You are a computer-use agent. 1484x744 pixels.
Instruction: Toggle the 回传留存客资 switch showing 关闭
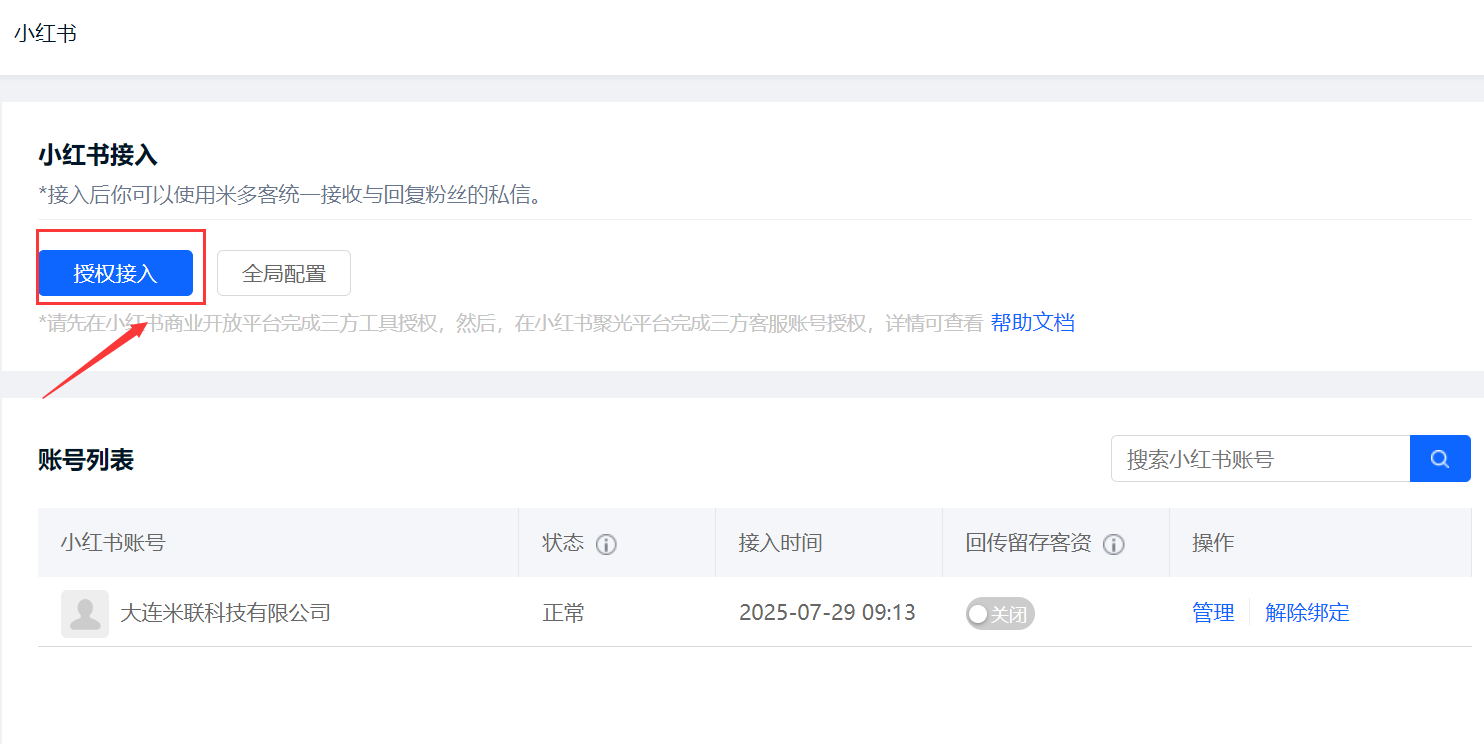[x=999, y=613]
